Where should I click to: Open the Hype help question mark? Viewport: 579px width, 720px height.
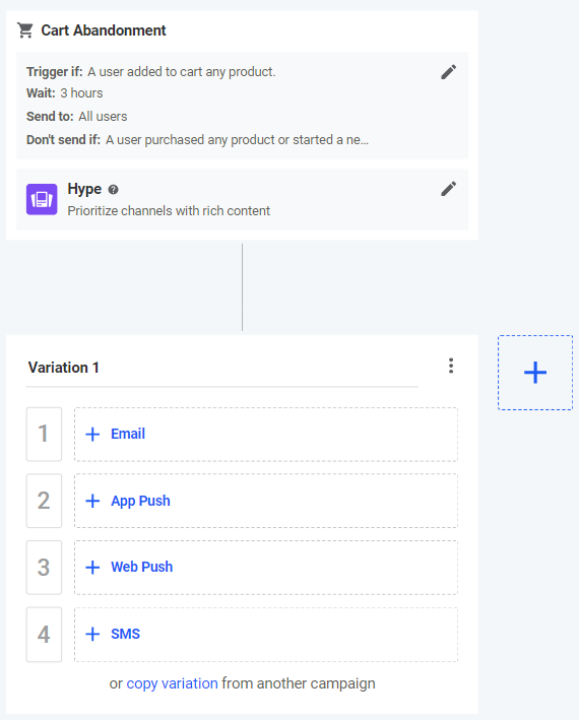[x=113, y=190]
